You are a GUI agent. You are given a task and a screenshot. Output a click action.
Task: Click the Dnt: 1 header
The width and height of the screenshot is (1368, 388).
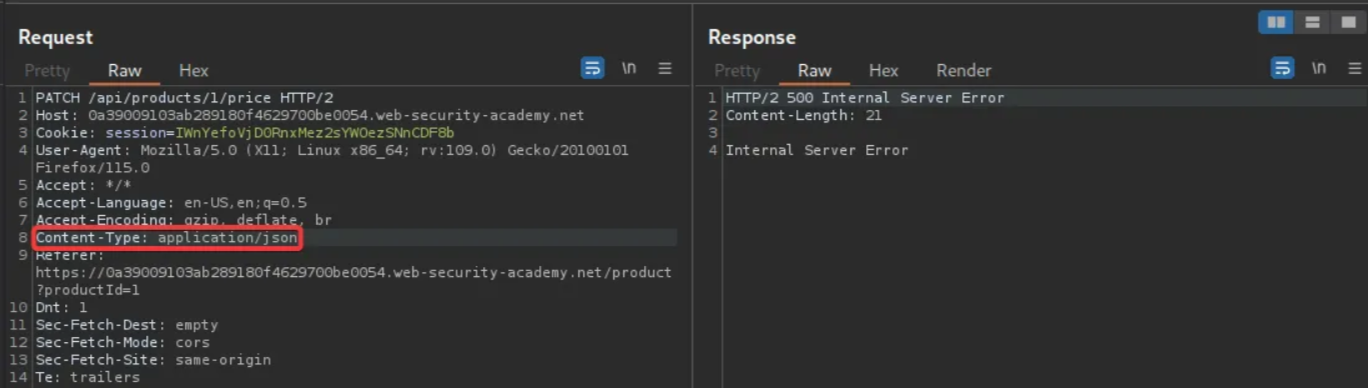[x=61, y=307]
